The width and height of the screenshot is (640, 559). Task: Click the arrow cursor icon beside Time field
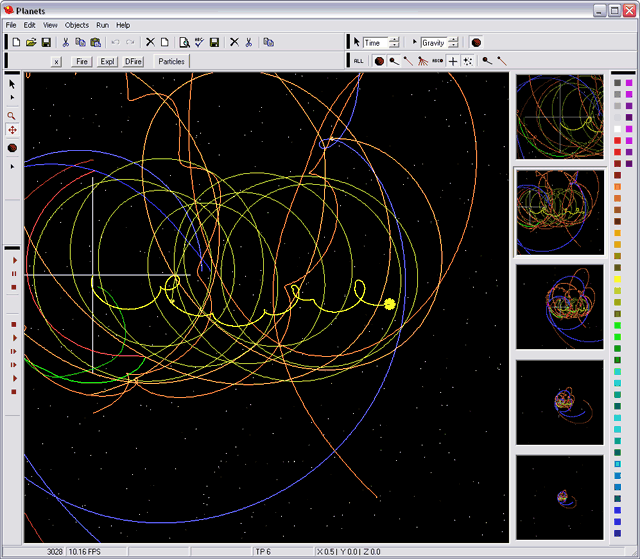[x=357, y=42]
